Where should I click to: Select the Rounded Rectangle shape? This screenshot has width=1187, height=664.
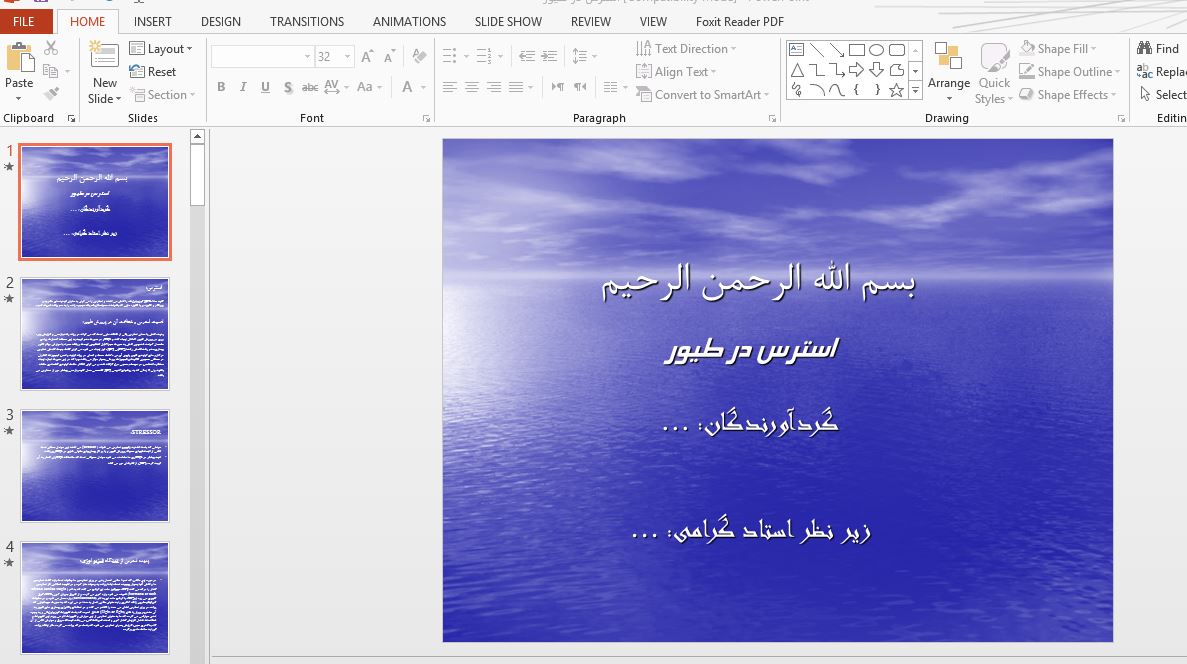[897, 50]
